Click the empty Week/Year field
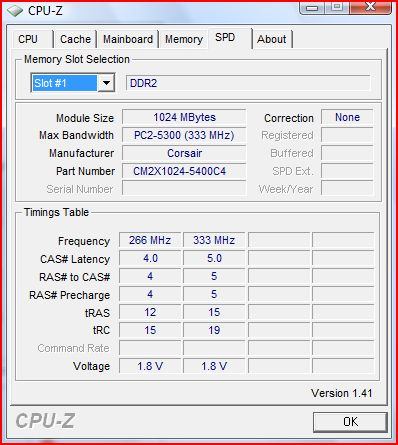The image size is (398, 445). pyautogui.click(x=347, y=189)
